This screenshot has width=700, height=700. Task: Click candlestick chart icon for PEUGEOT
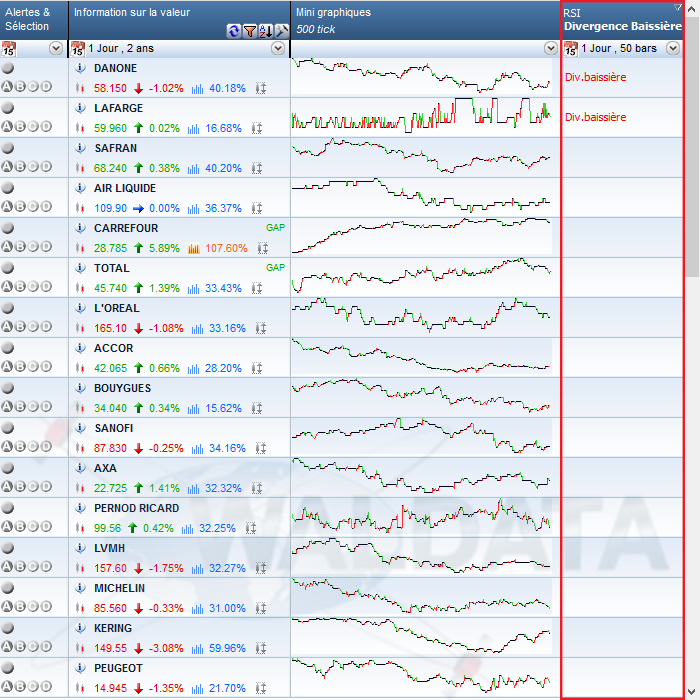(x=80, y=688)
